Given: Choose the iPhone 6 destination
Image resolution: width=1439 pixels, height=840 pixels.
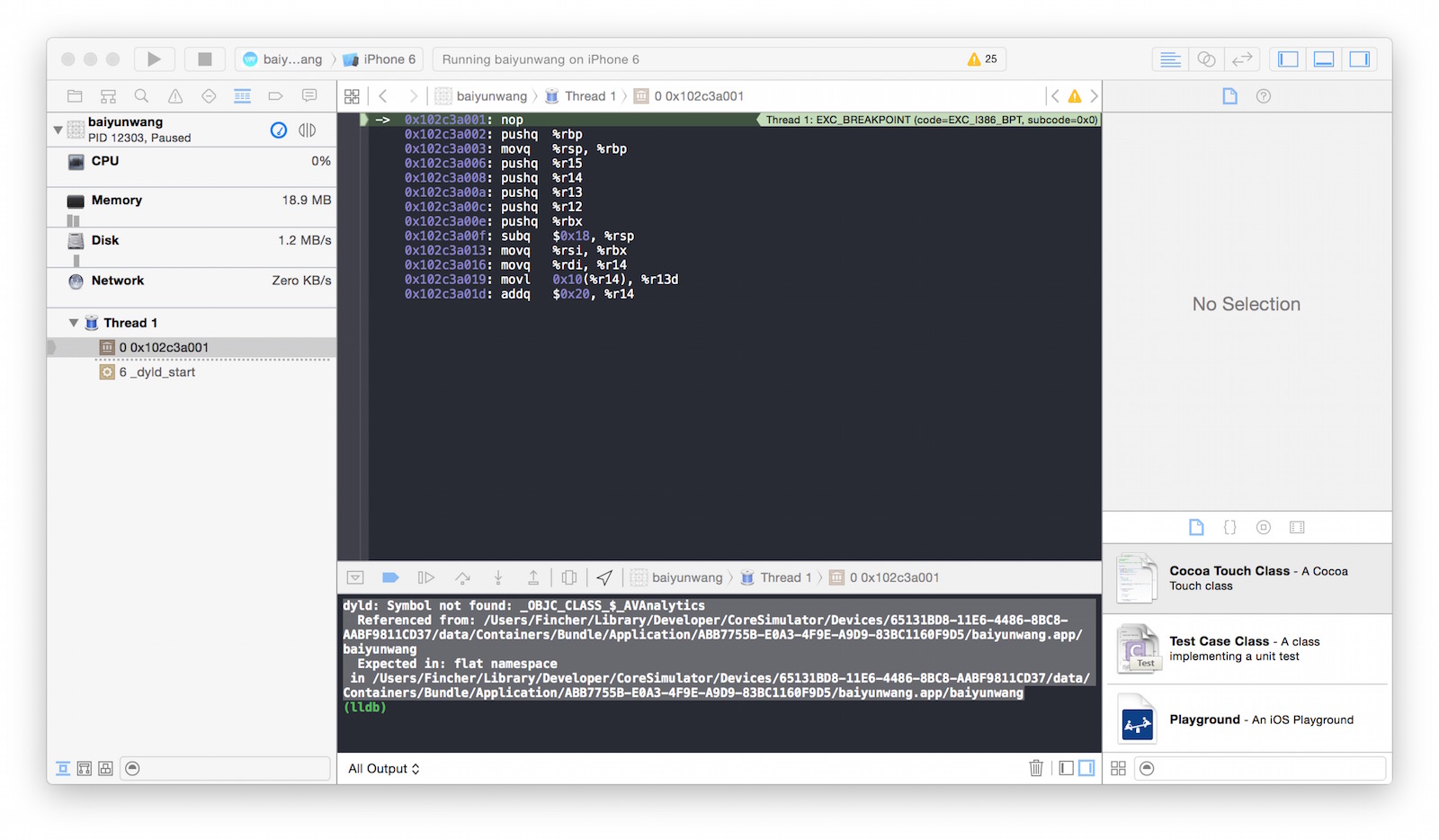Looking at the screenshot, I should 379,59.
